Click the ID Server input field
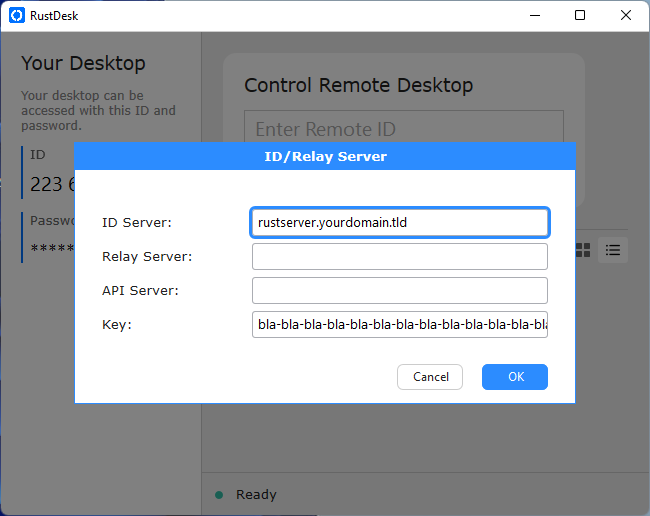The image size is (650, 516). point(400,223)
